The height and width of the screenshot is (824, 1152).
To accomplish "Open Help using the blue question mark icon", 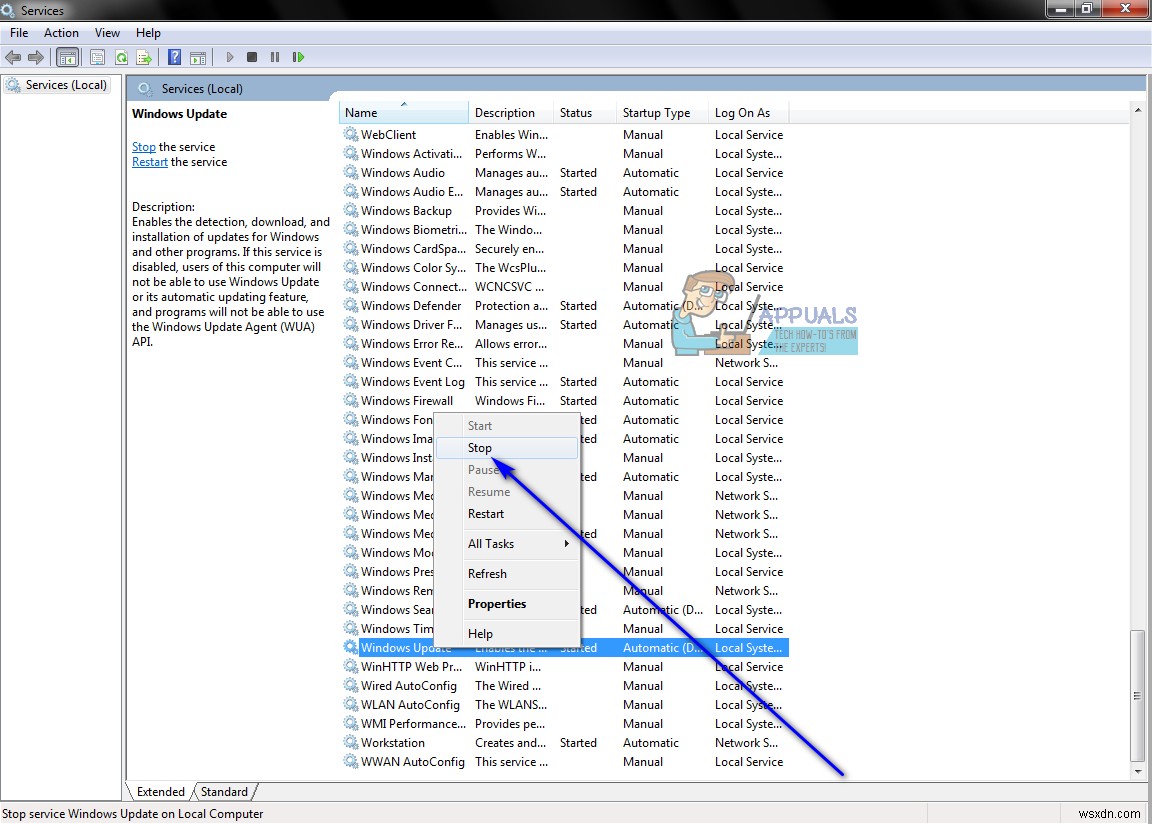I will [173, 57].
